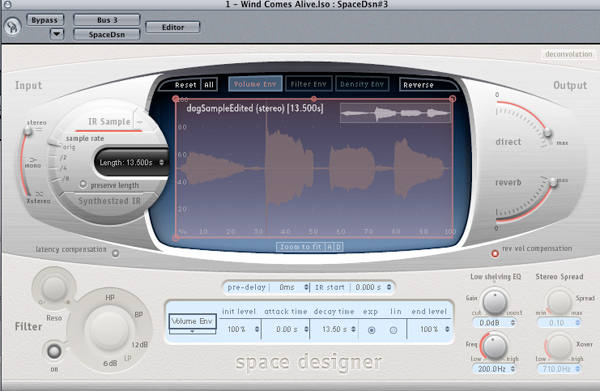
Task: Toggle rev vol compensation
Action: pyautogui.click(x=495, y=253)
